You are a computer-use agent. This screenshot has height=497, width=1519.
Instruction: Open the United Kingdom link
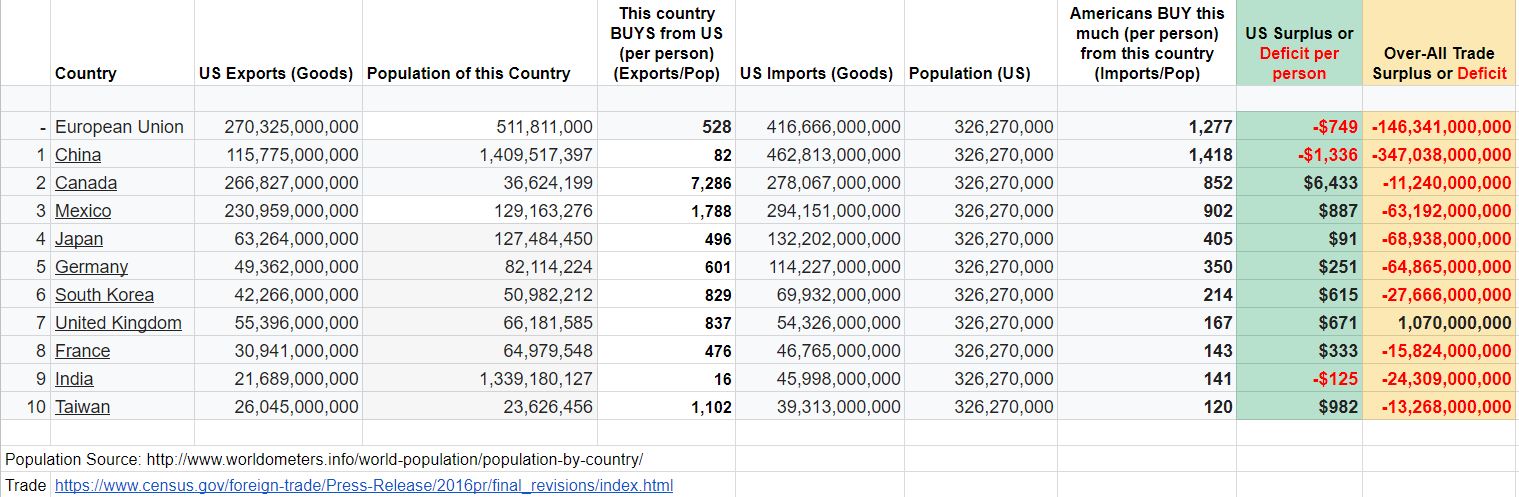(118, 323)
